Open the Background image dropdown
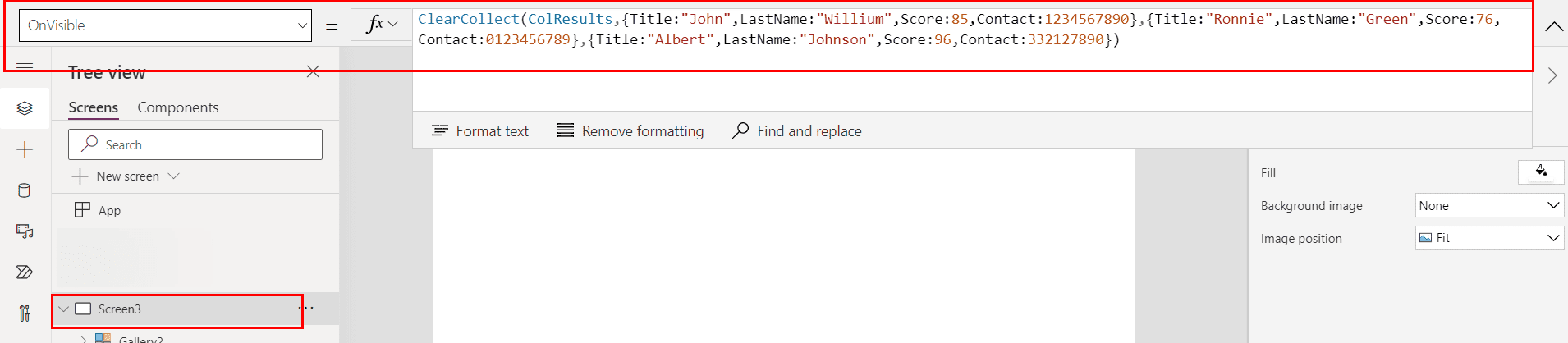Screen dimensions: 1568x343 coord(1489,205)
